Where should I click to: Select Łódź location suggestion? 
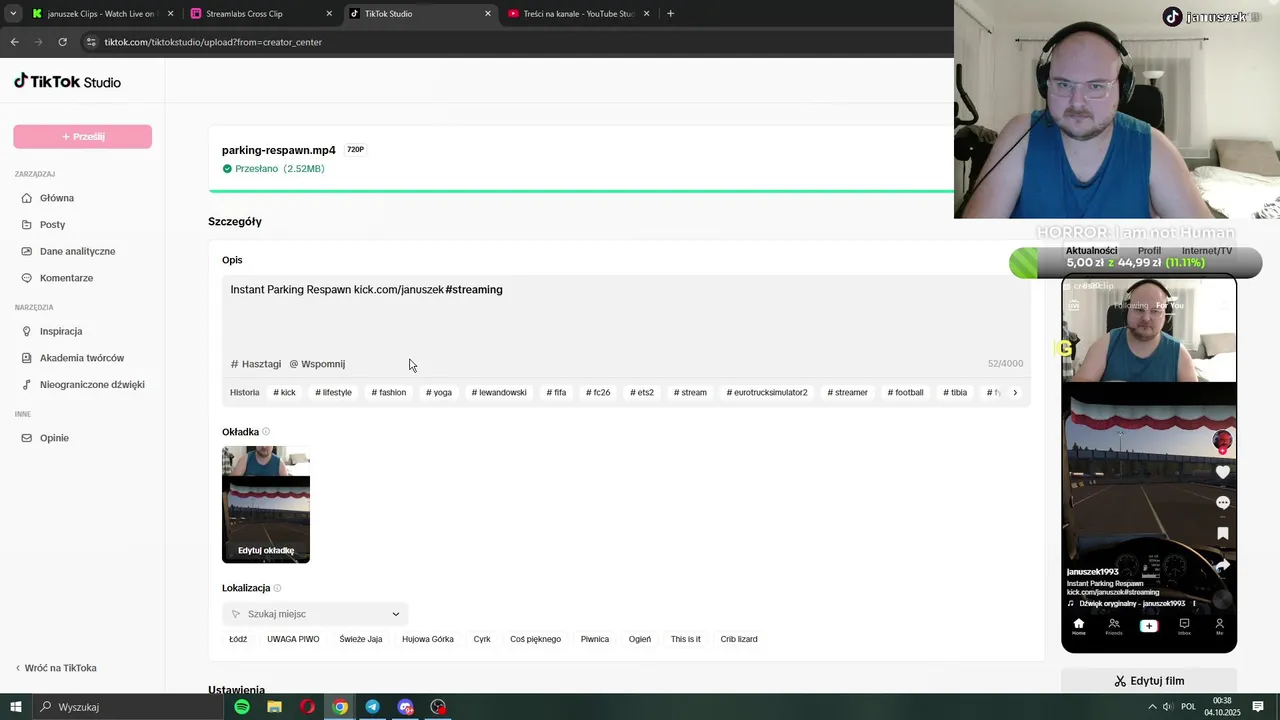click(238, 639)
